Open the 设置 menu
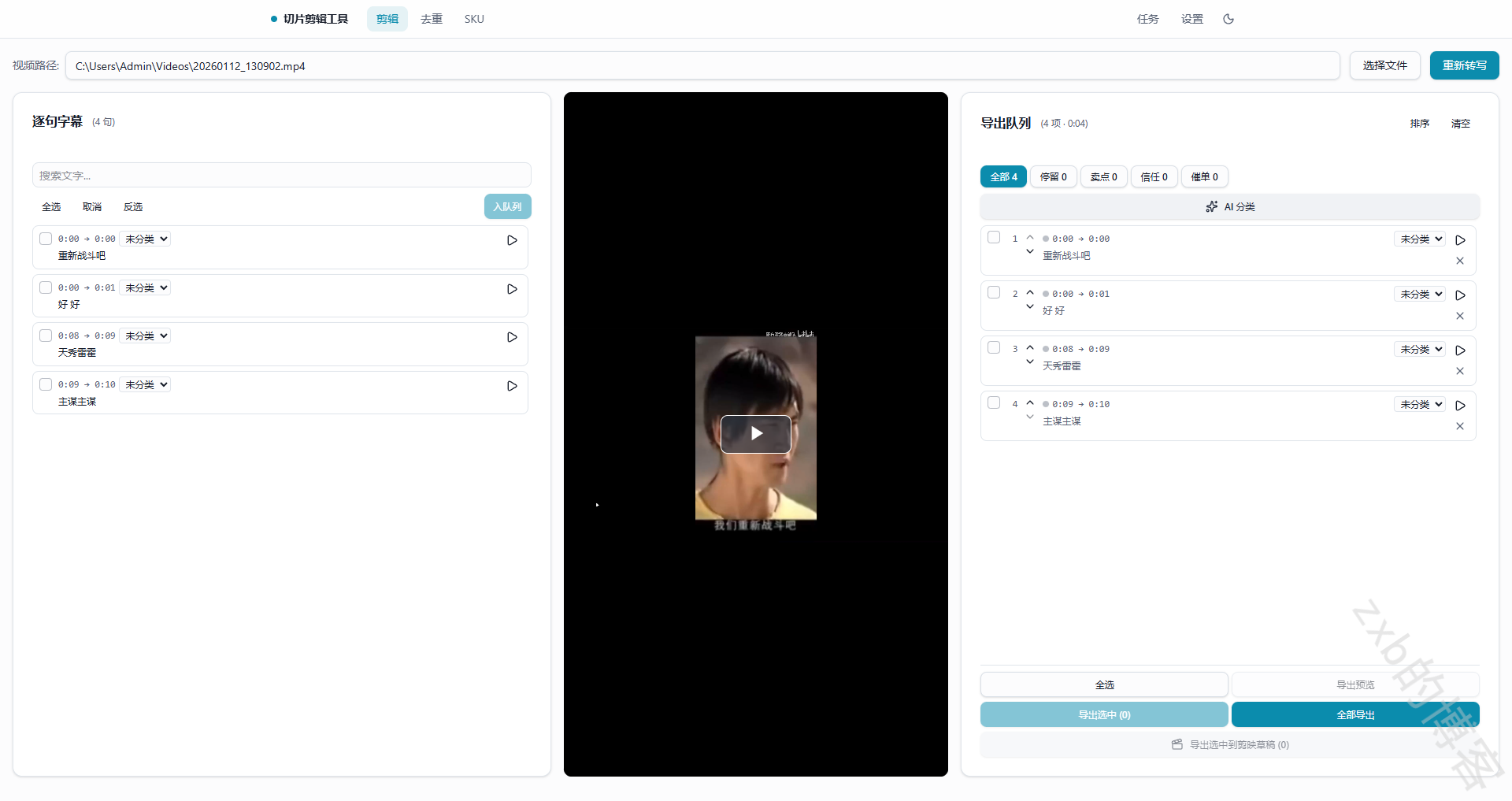 (x=1192, y=19)
